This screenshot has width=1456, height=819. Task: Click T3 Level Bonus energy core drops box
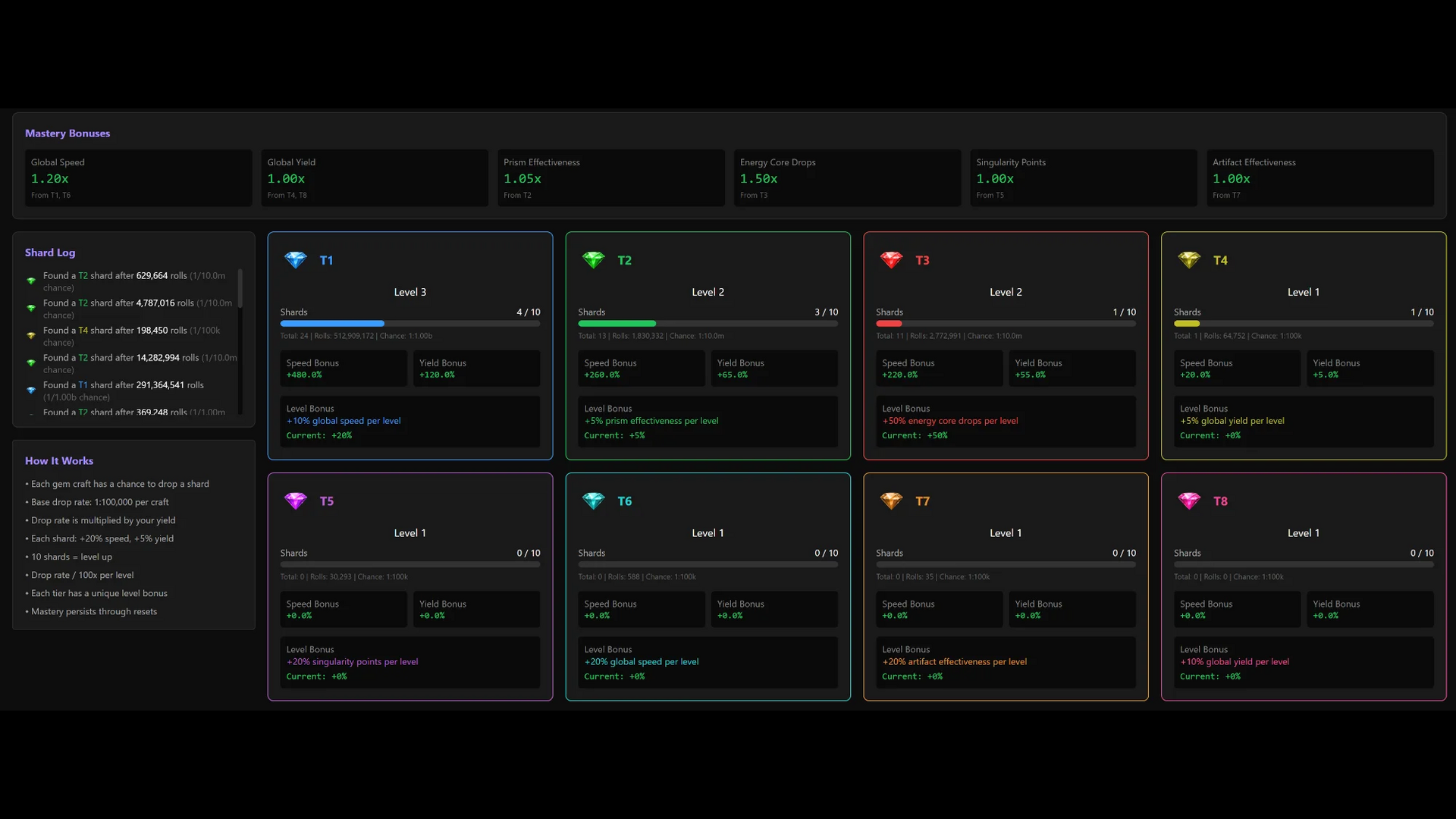pyautogui.click(x=1006, y=422)
